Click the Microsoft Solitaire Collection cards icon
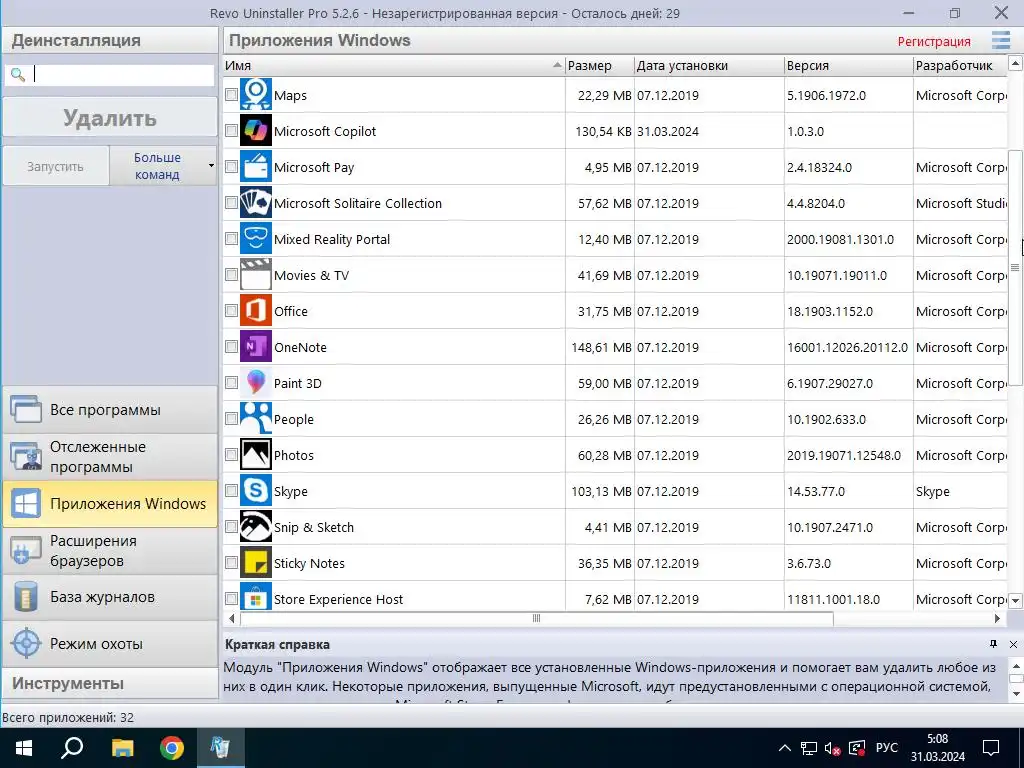Screen dimensions: 1024x768 click(x=255, y=202)
